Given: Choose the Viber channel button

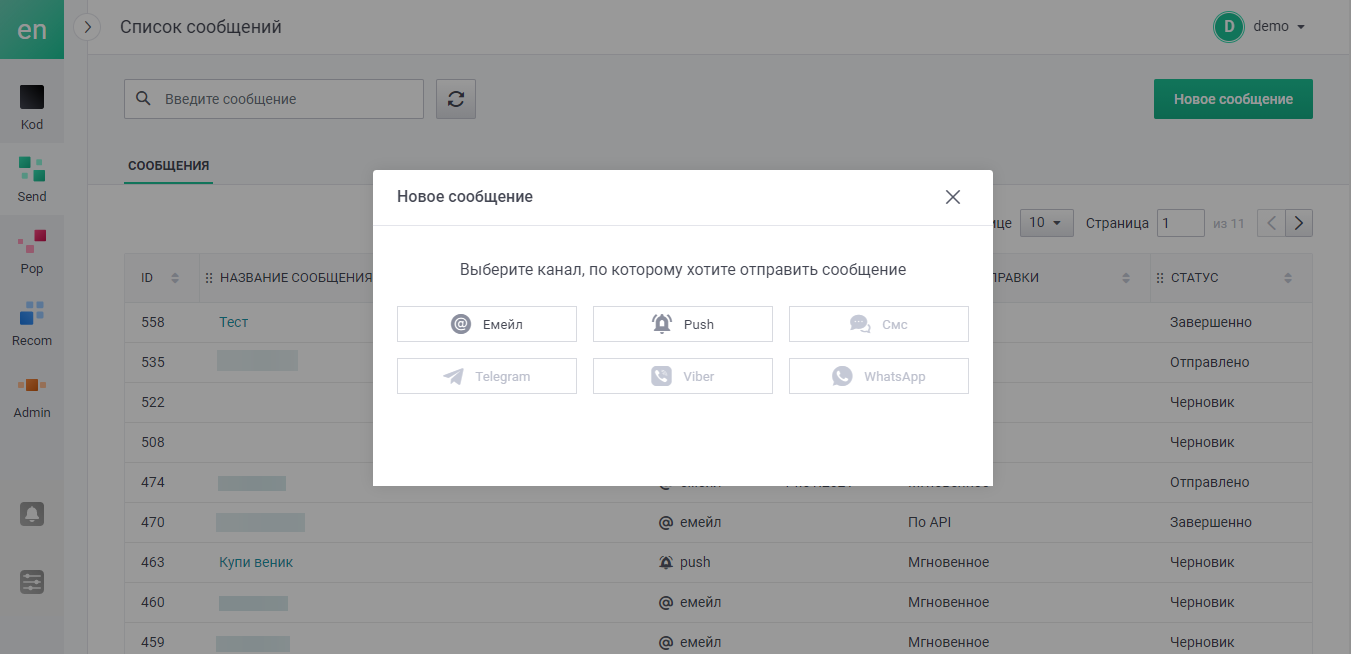Looking at the screenshot, I should 683,376.
